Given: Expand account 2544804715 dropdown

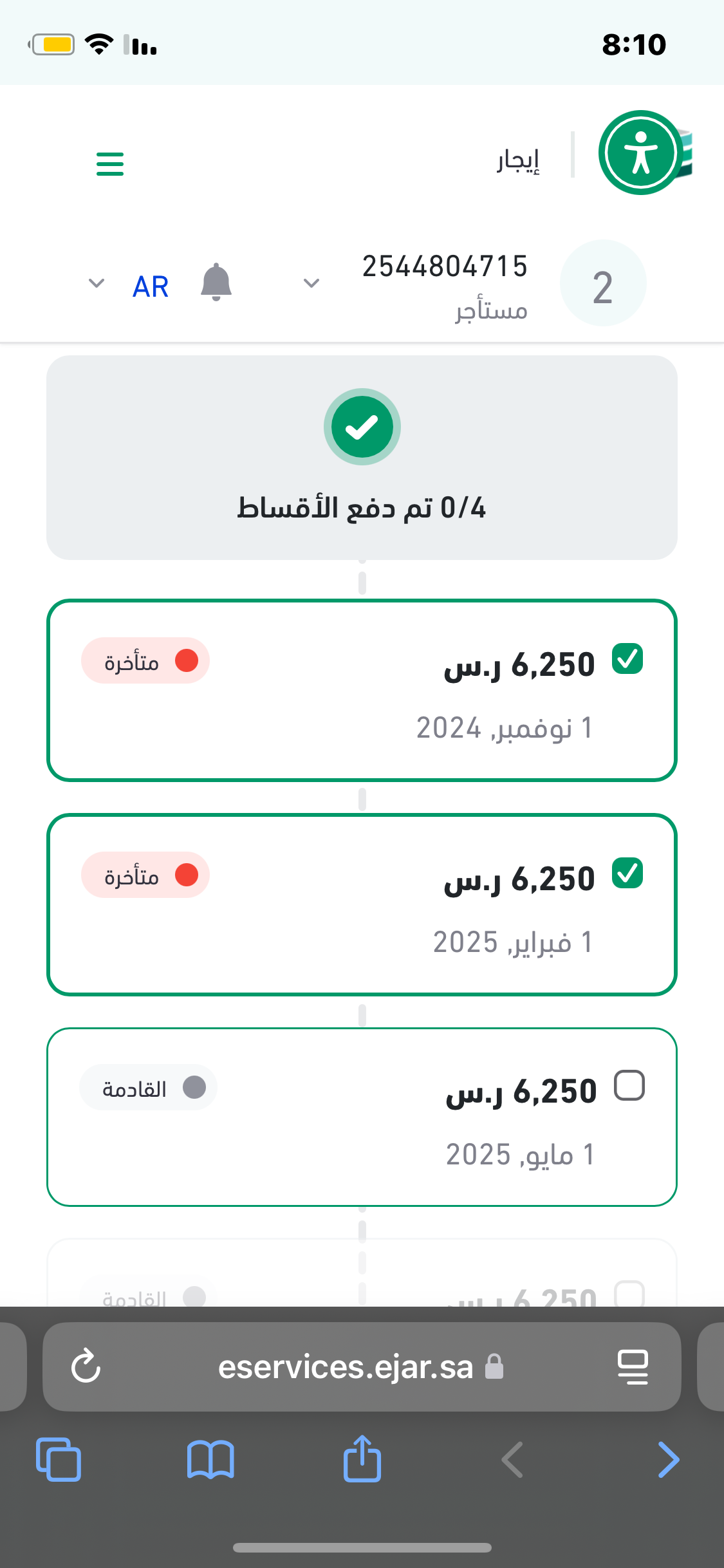Looking at the screenshot, I should pyautogui.click(x=311, y=283).
